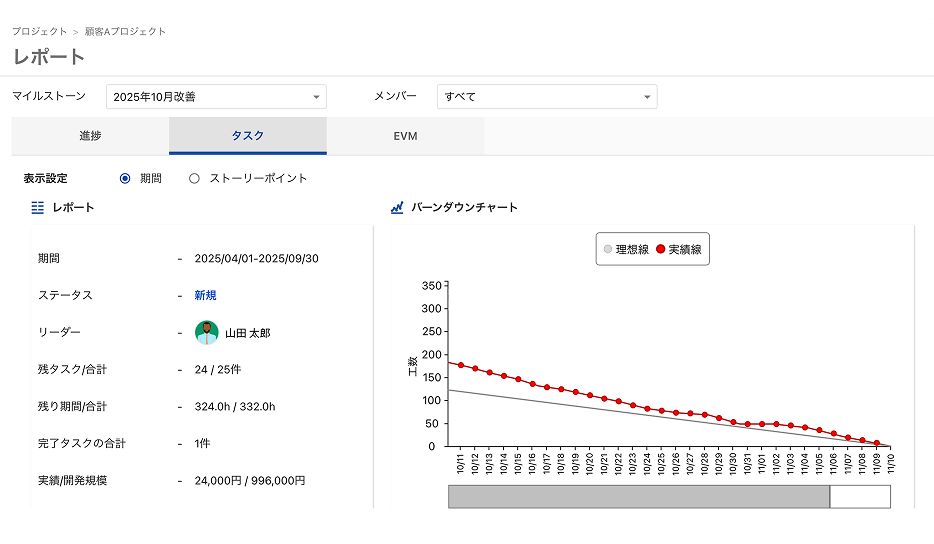Toggle the 実績線 legend marker

click(661, 249)
